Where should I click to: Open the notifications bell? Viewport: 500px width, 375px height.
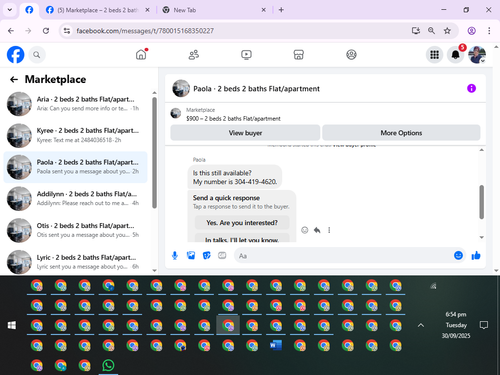[x=456, y=55]
